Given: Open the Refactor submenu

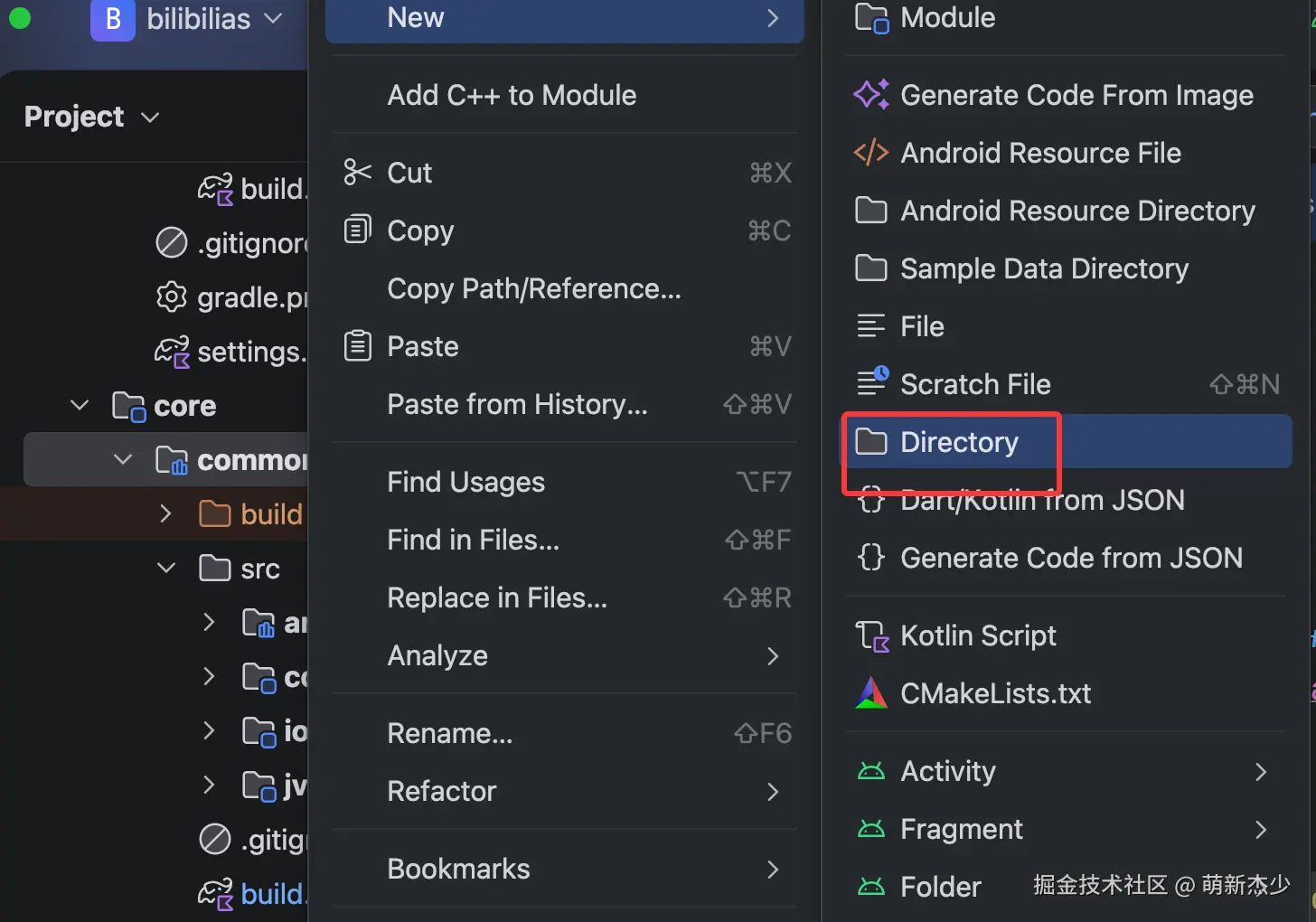Looking at the screenshot, I should [565, 791].
